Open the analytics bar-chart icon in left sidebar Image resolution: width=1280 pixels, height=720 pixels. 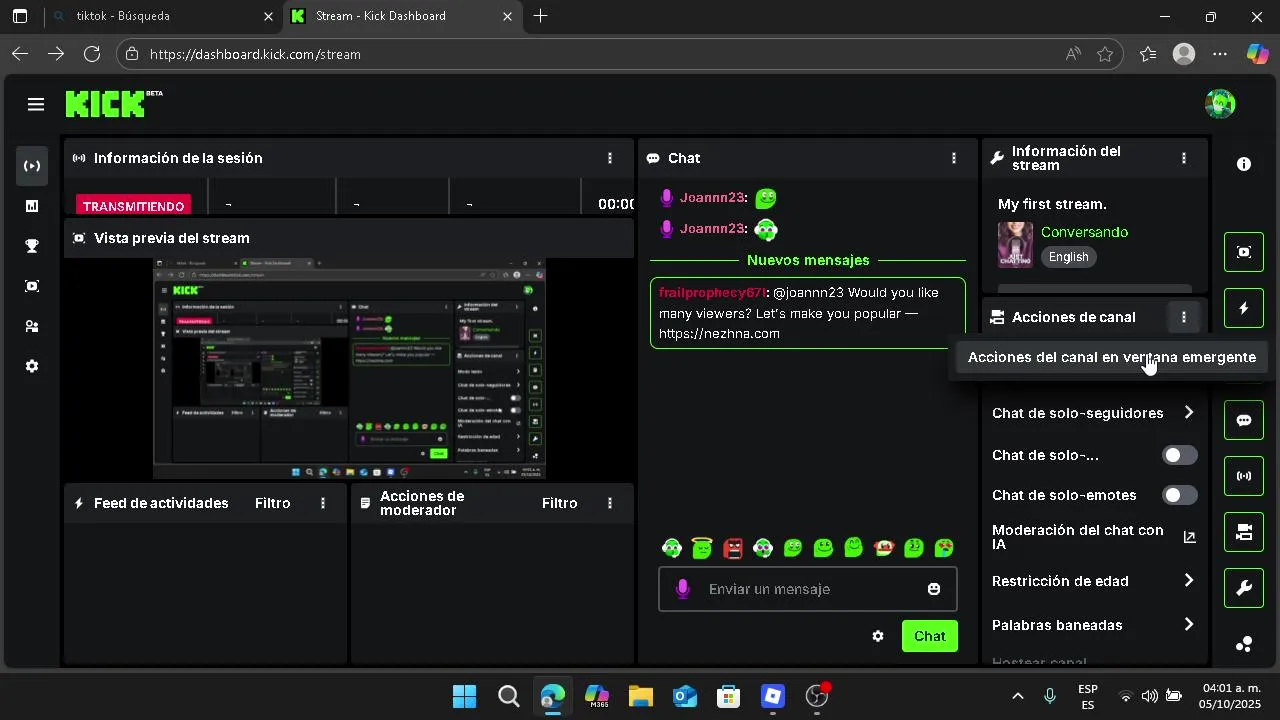tap(32, 206)
